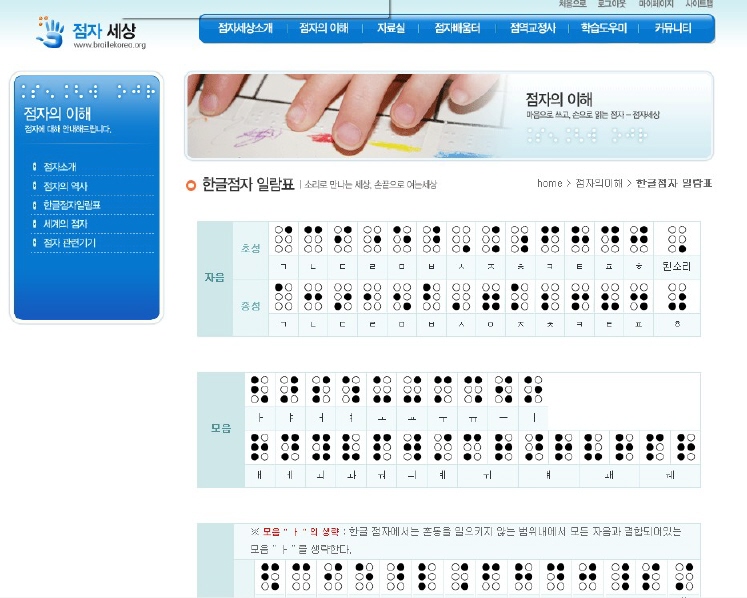Screen dimensions: 747x598
Task: Click the home breadcrumb link
Action: 549,183
